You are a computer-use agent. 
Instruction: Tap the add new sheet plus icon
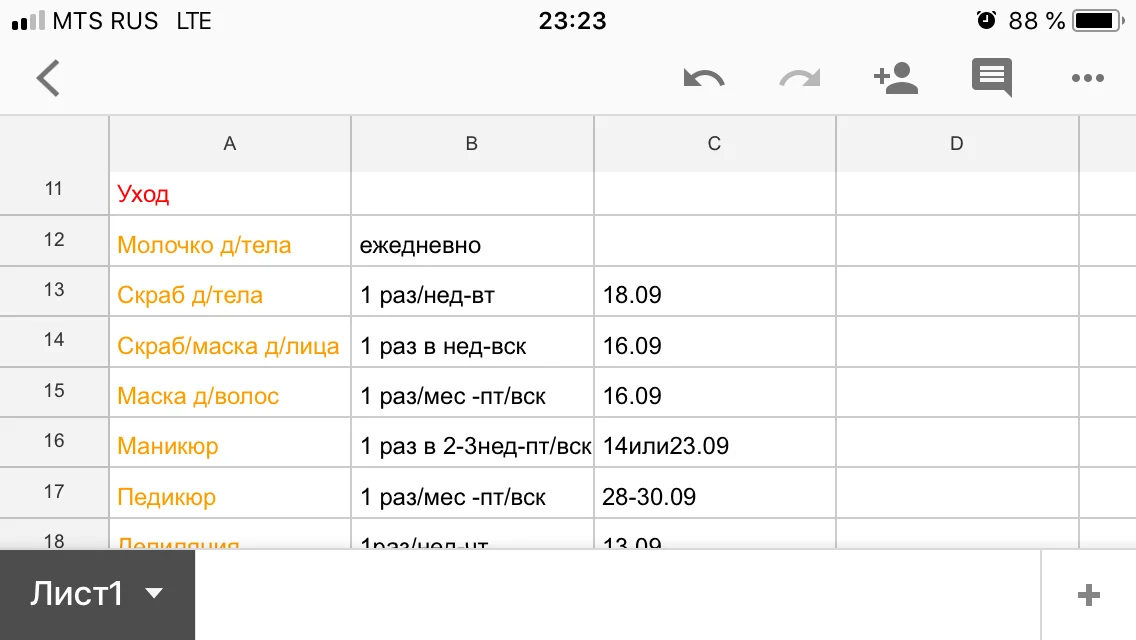1086,594
